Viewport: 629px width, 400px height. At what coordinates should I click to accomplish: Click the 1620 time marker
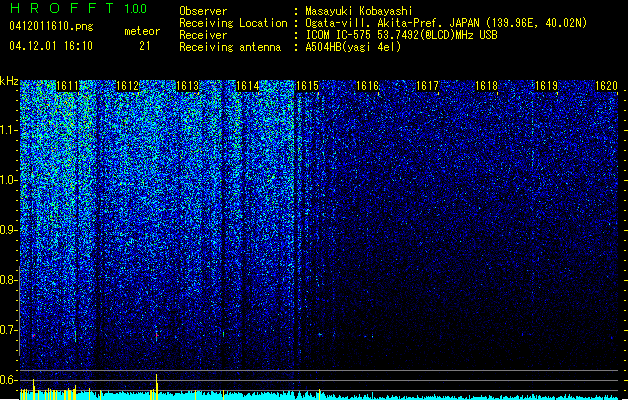point(607,86)
